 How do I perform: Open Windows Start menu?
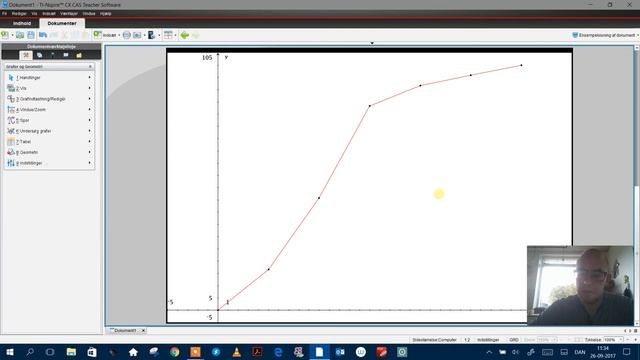10,352
